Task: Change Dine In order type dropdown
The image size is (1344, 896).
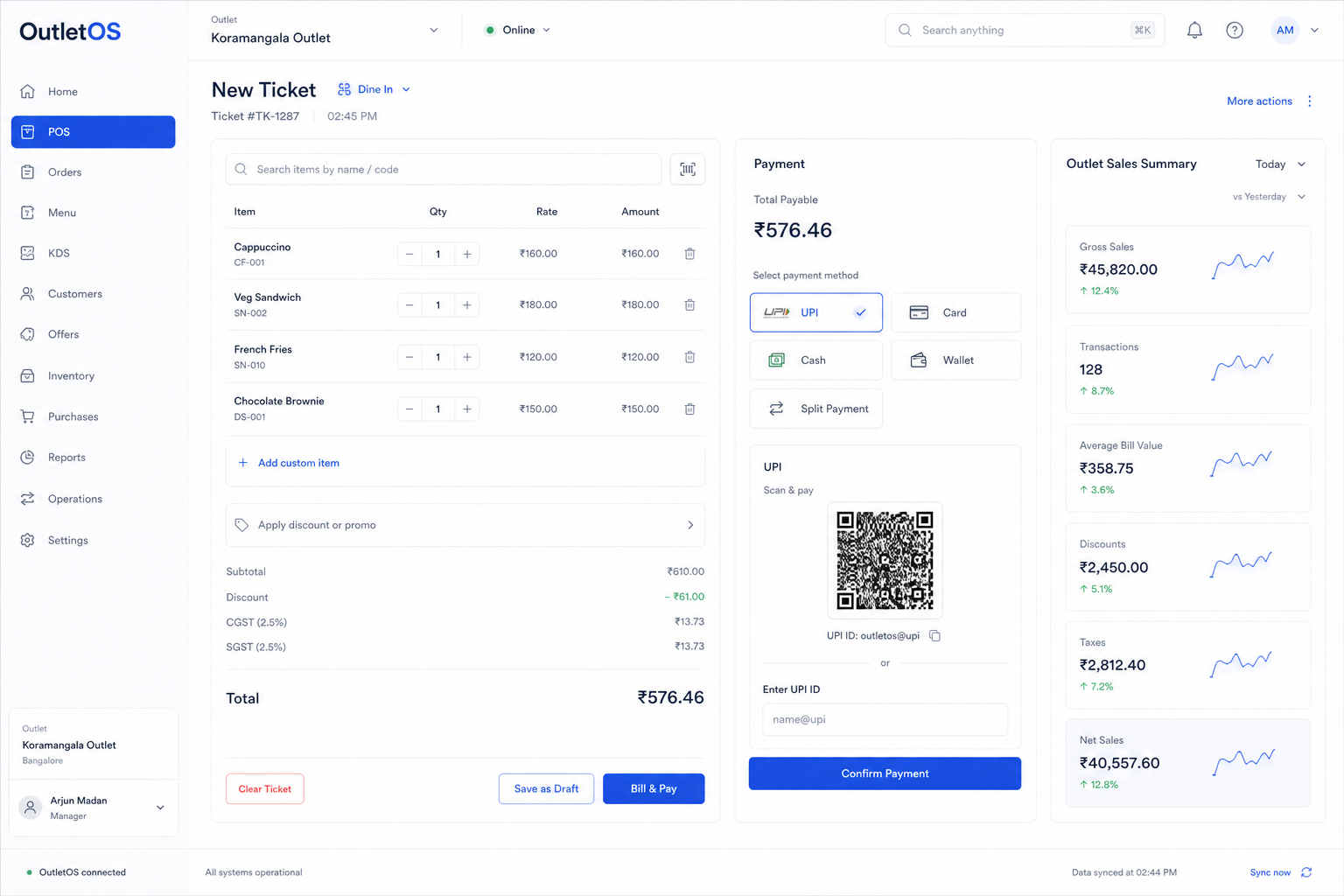Action: pos(374,89)
